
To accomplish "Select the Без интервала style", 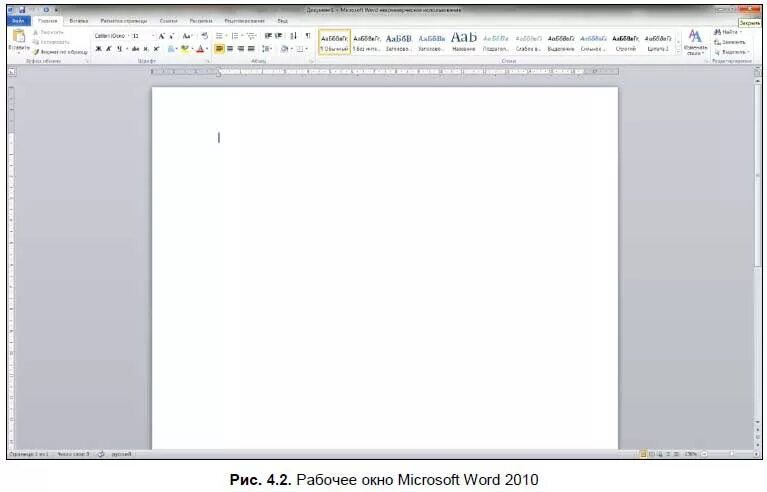I will click(367, 42).
